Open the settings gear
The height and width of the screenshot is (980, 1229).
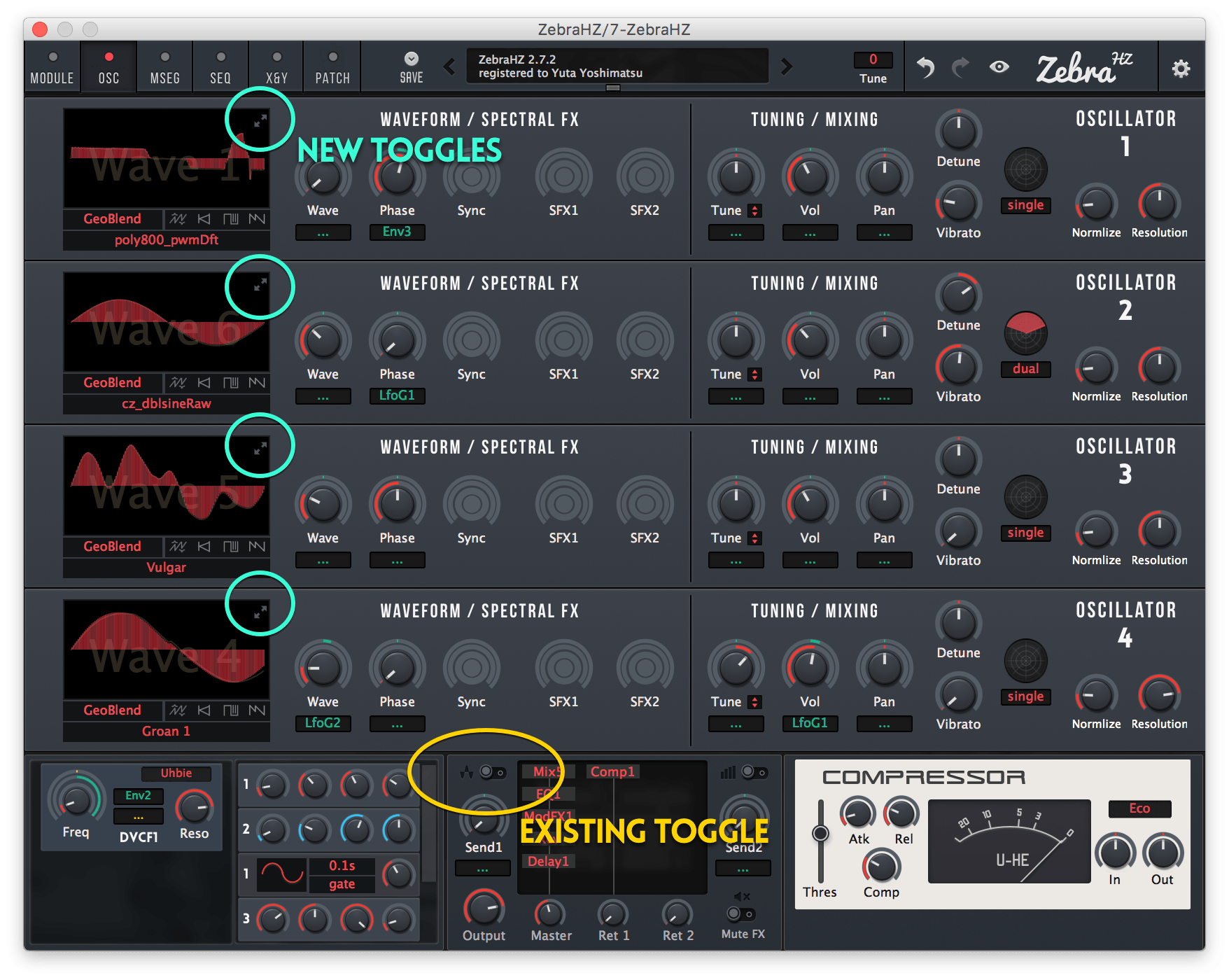[1181, 69]
